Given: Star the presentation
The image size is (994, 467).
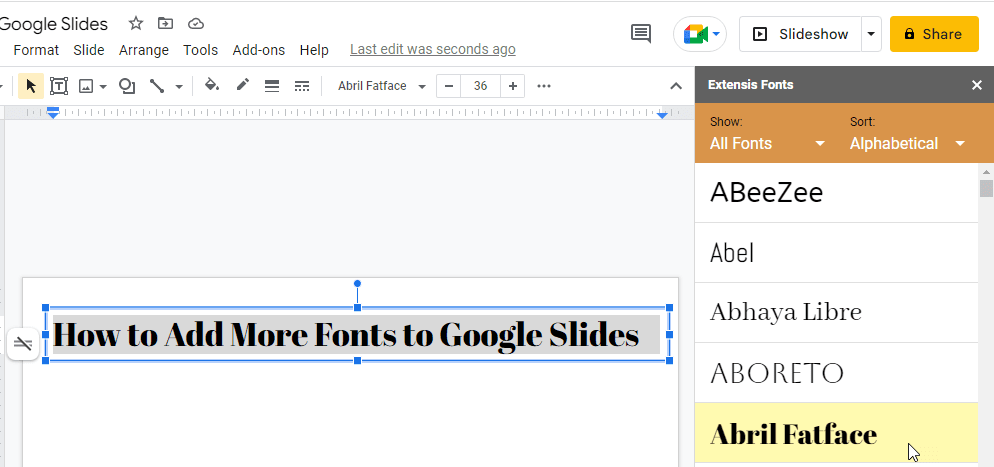Looking at the screenshot, I should (x=136, y=23).
